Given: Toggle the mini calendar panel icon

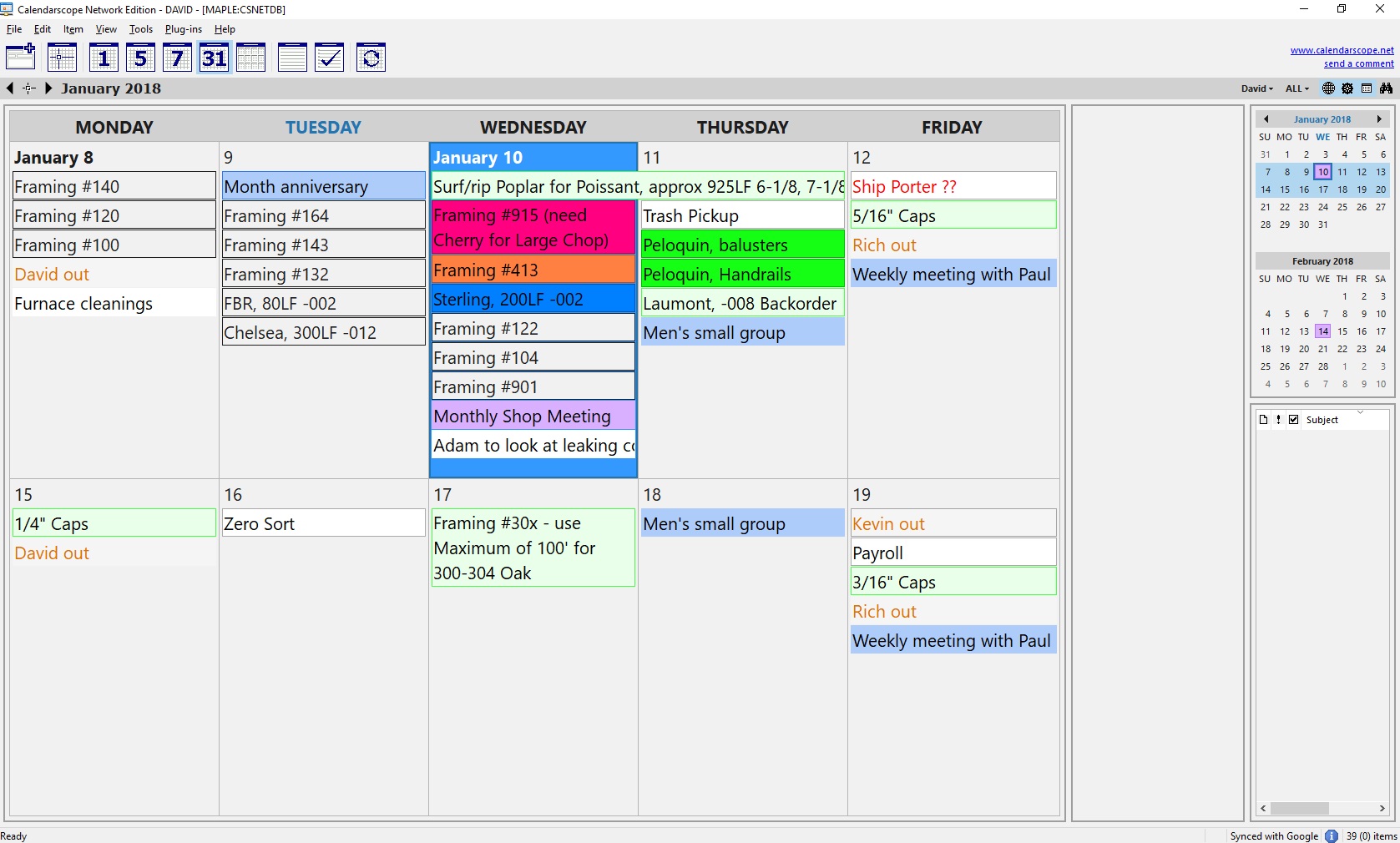Looking at the screenshot, I should (x=1367, y=88).
